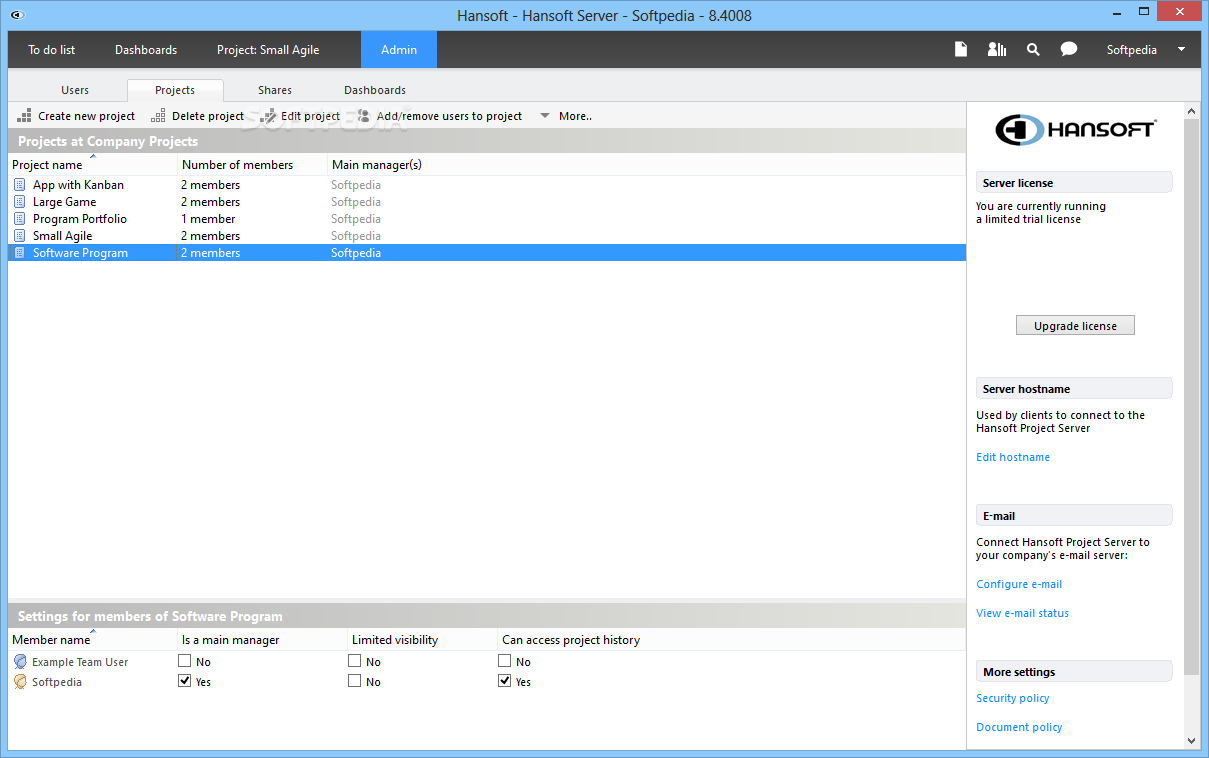This screenshot has height=758, width=1209.
Task: Select Small Agile project icon
Action: 20,236
